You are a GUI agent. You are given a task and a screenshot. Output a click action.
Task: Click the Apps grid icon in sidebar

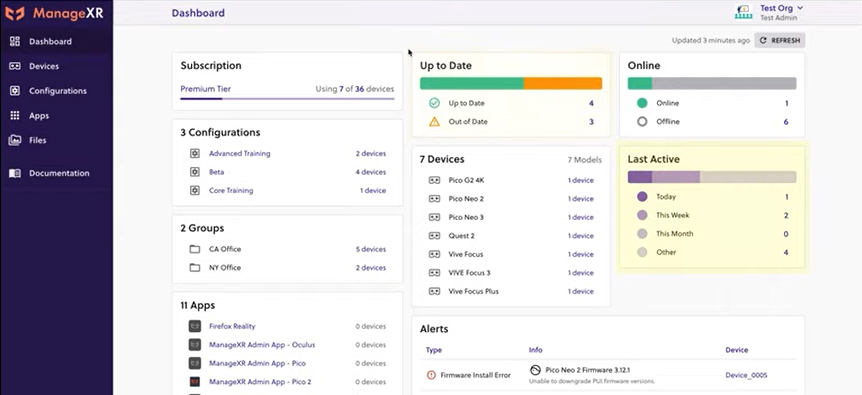pos(15,115)
